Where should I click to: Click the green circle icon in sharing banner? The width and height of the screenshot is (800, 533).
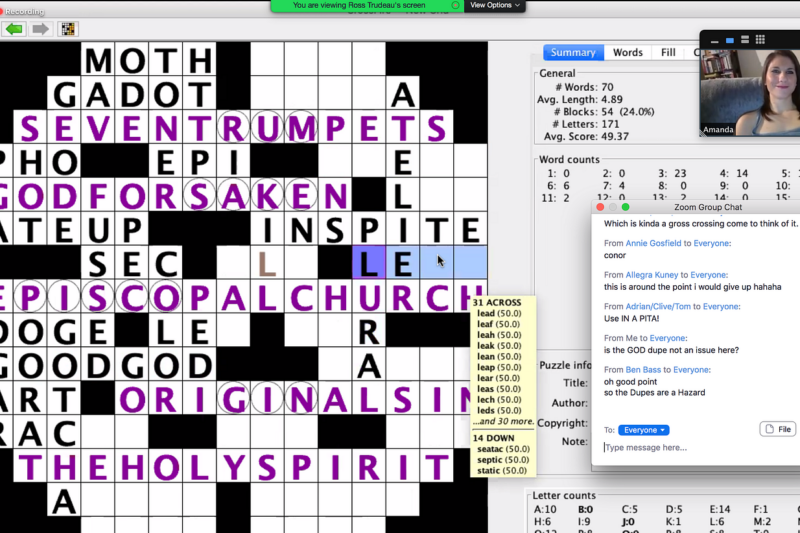(455, 5)
